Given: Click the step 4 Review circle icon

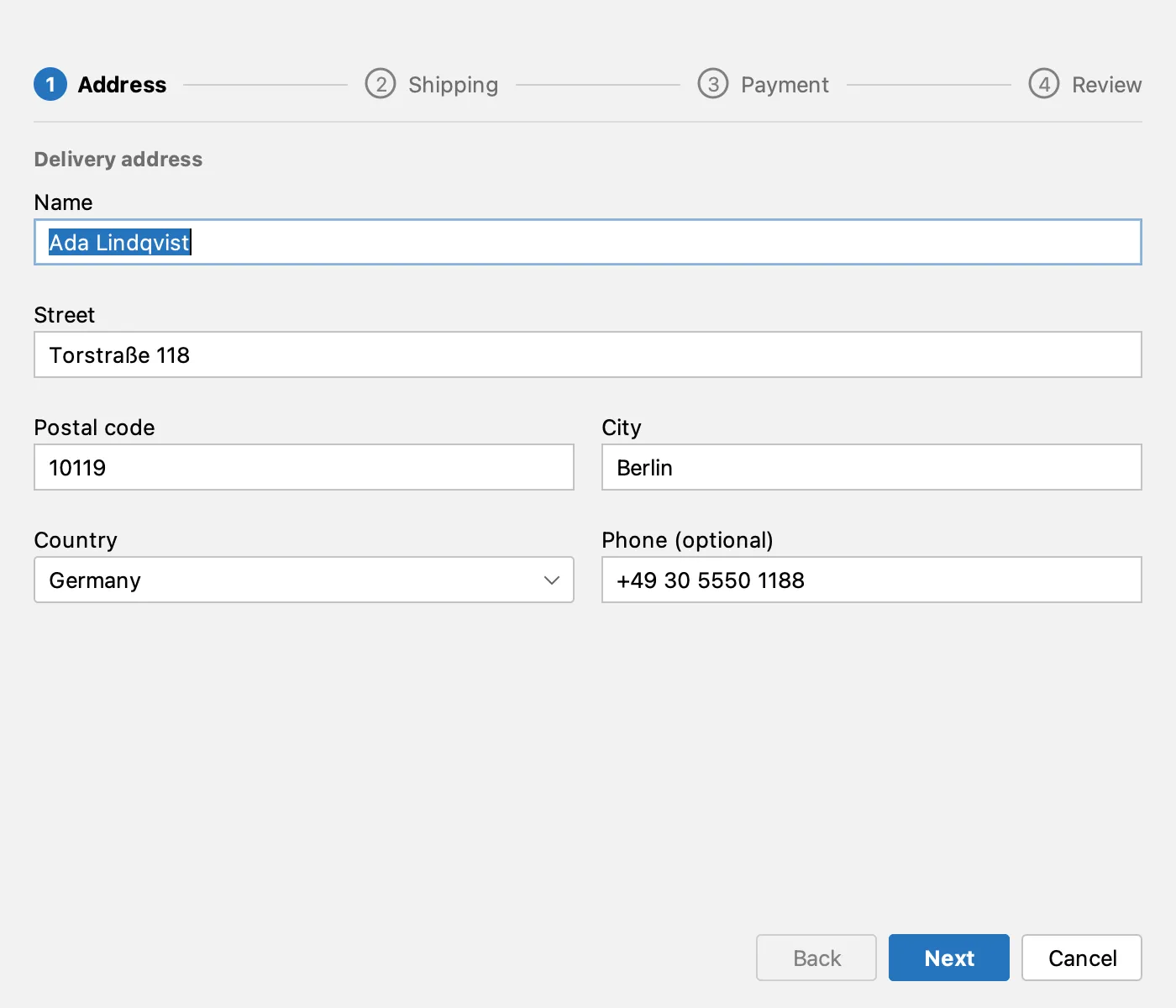Looking at the screenshot, I should [x=1044, y=84].
